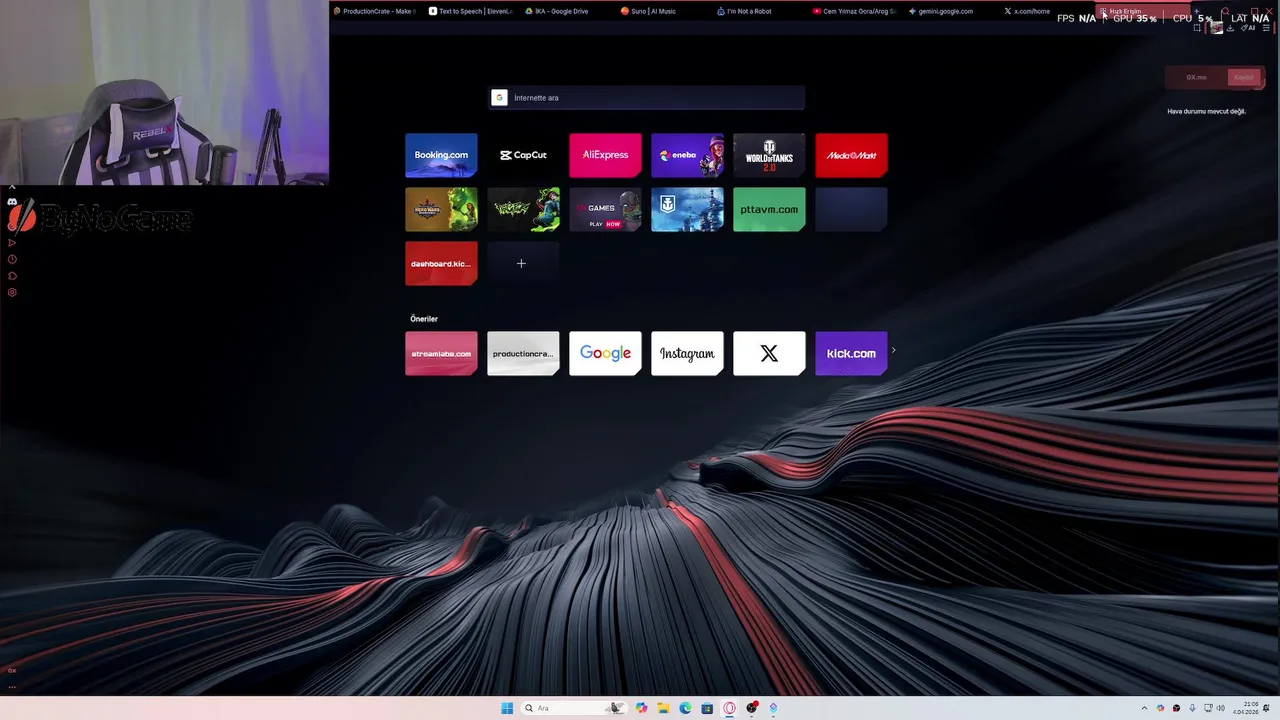Image resolution: width=1280 pixels, height=720 pixels.
Task: Show hidden system tray icons
Action: 1144,708
